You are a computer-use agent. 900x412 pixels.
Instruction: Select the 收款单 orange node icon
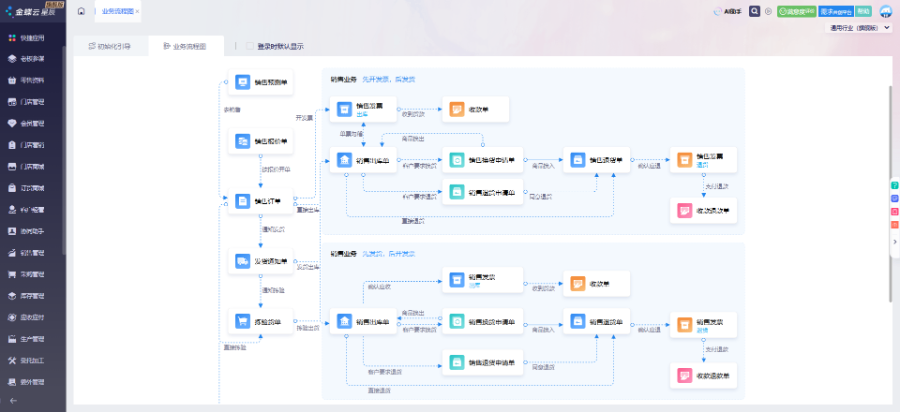[457, 109]
